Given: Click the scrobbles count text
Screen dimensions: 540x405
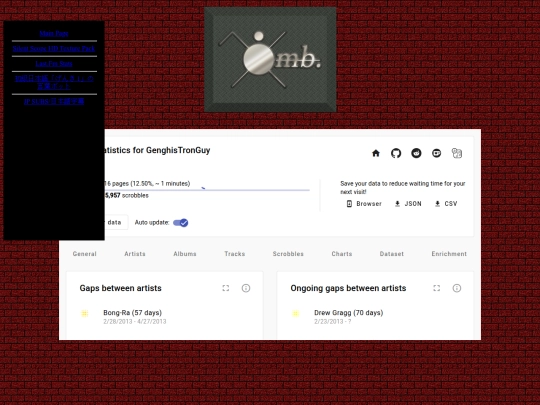Looking at the screenshot, I should [126, 196].
